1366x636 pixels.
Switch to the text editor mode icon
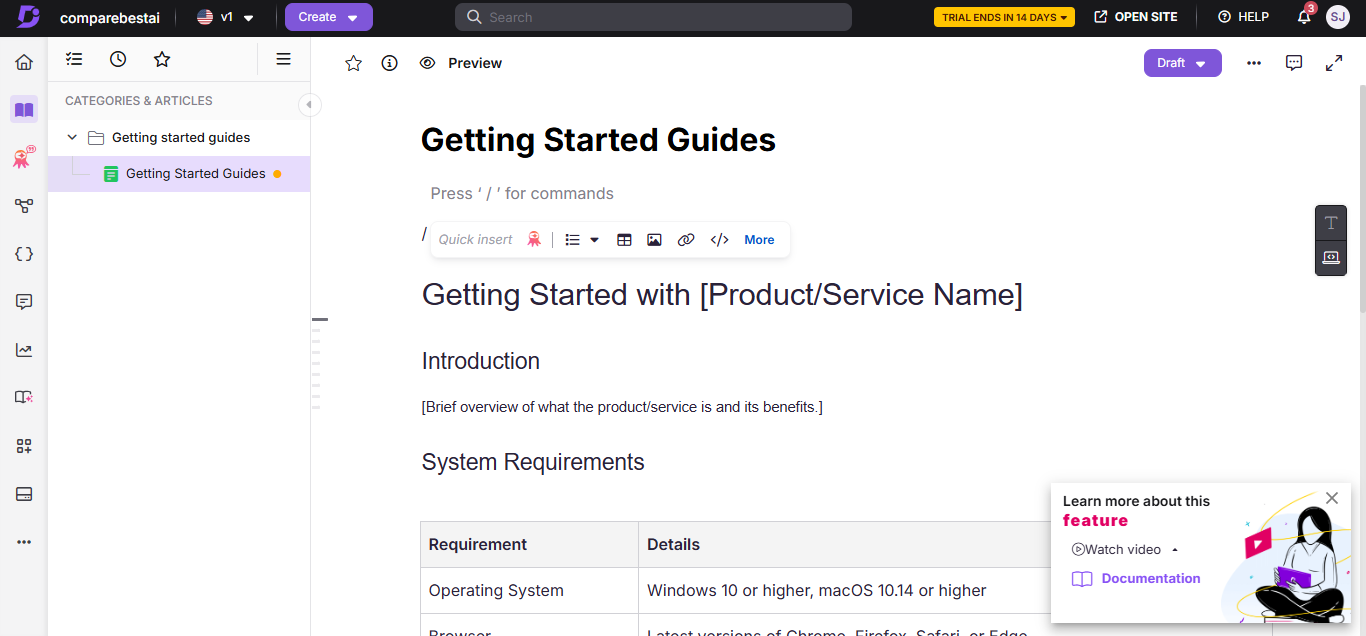click(1331, 223)
